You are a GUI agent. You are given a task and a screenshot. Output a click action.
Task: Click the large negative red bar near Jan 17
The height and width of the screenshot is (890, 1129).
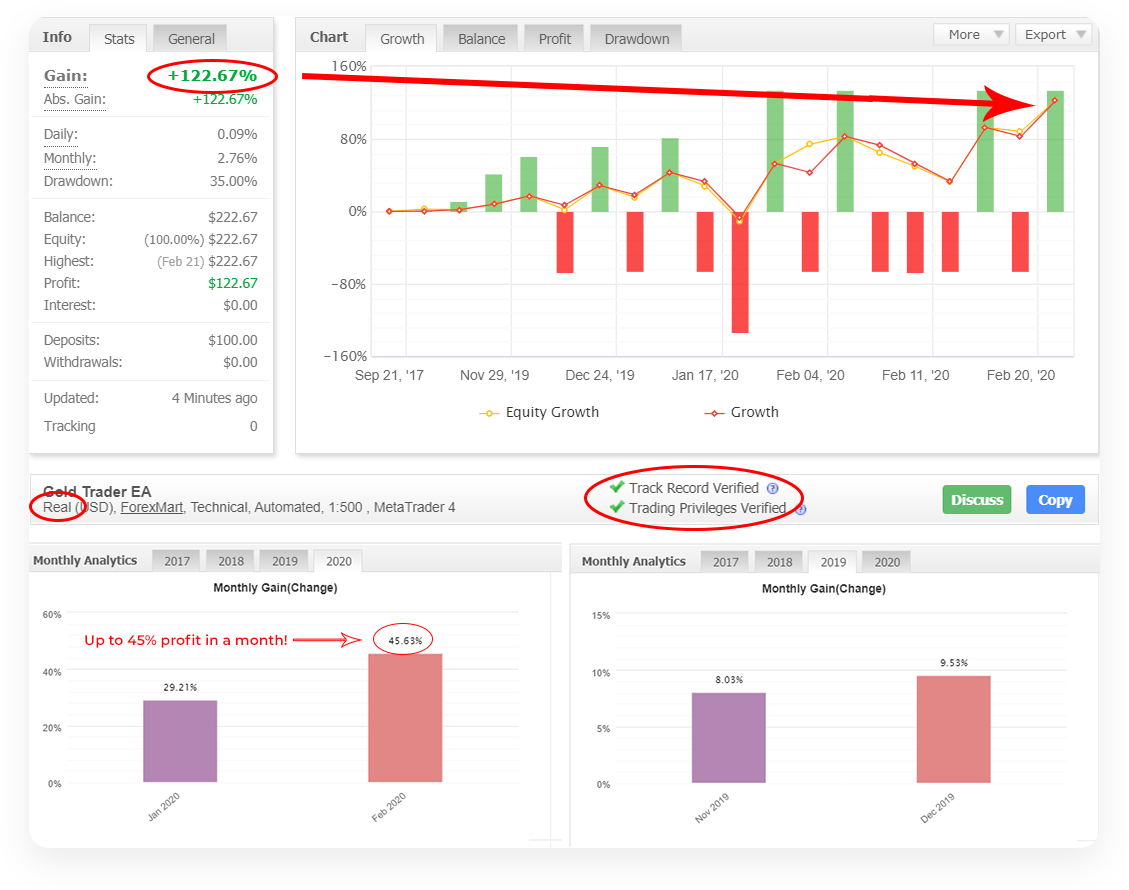pyautogui.click(x=739, y=272)
